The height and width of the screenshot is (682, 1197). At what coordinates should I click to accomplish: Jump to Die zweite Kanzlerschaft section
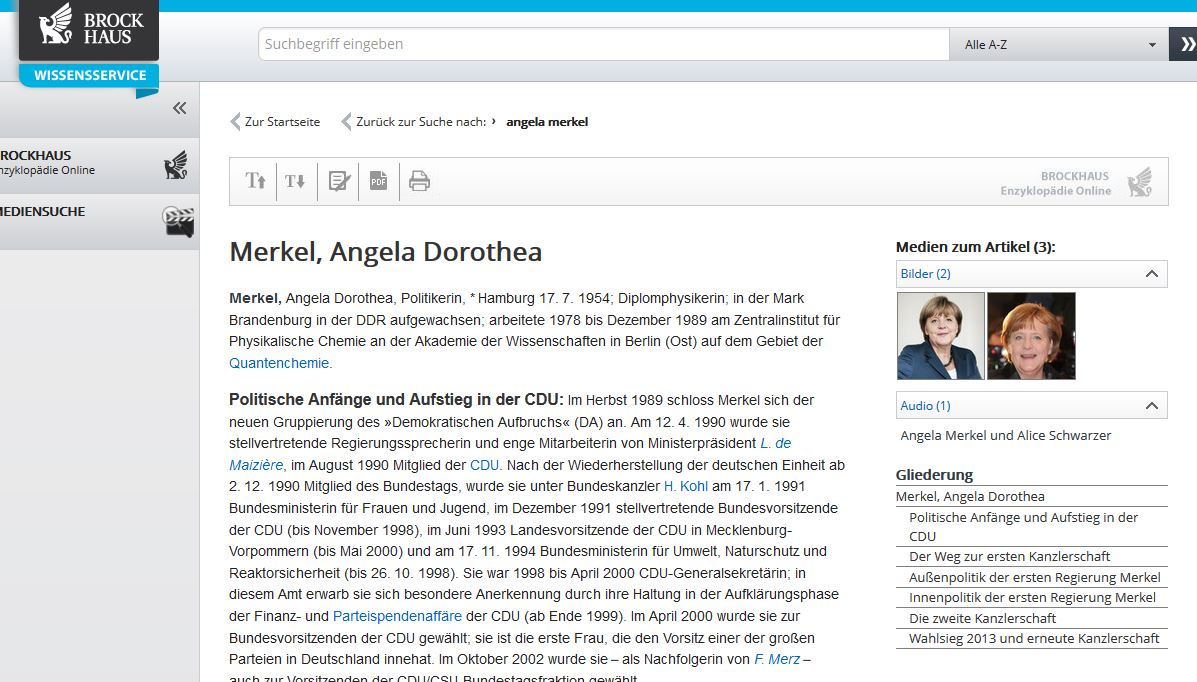coord(982,618)
